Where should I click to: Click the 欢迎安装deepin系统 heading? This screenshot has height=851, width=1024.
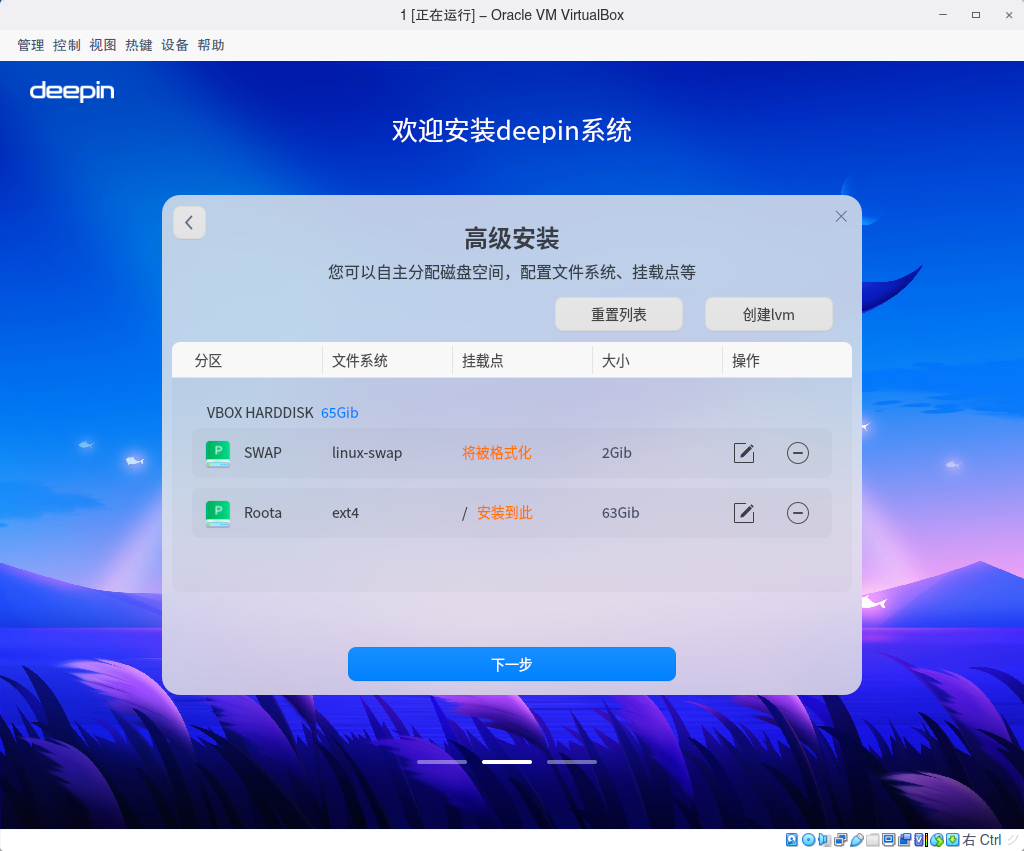click(511, 131)
